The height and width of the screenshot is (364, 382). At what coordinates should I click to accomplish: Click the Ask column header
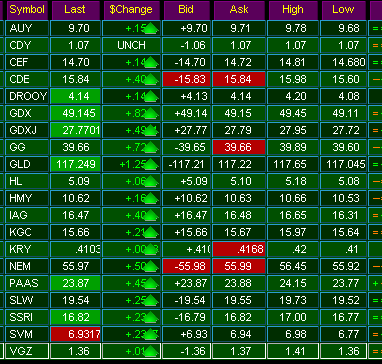pyautogui.click(x=239, y=10)
